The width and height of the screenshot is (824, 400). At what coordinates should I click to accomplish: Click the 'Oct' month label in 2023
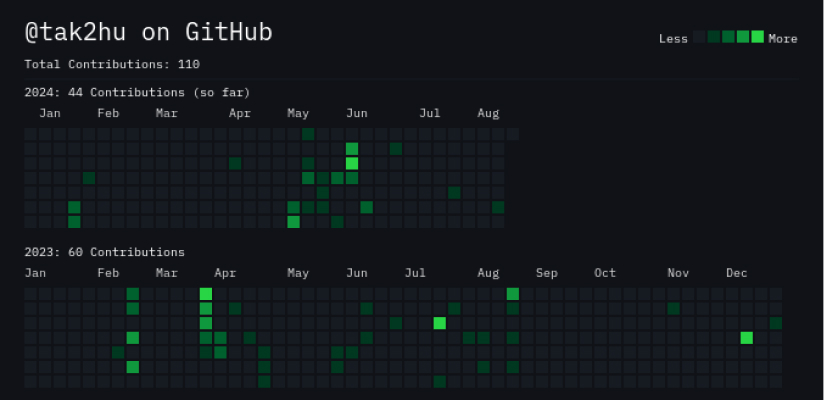tap(605, 273)
